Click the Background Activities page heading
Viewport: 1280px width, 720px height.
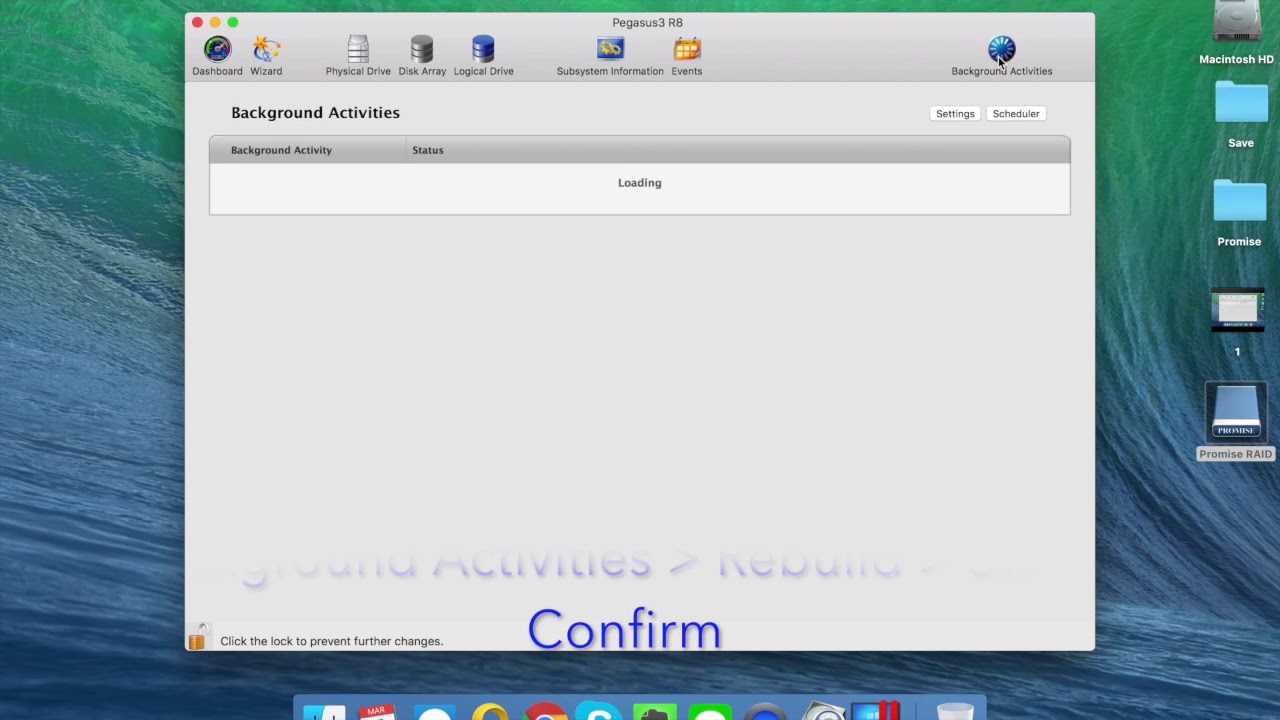pos(315,113)
